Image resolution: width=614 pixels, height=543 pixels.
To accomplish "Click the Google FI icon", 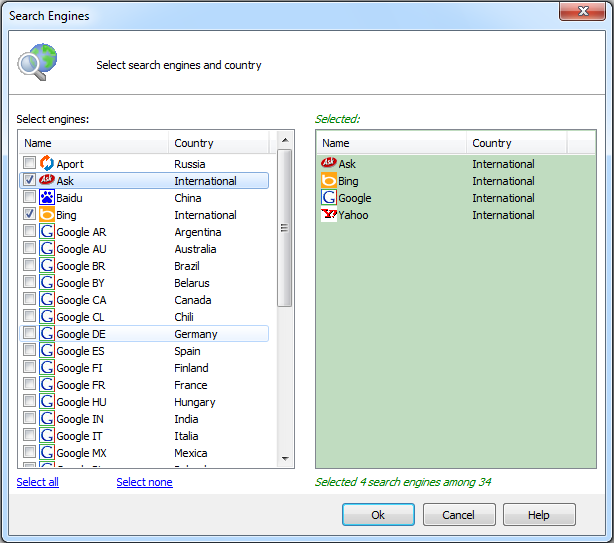I will tap(47, 368).
